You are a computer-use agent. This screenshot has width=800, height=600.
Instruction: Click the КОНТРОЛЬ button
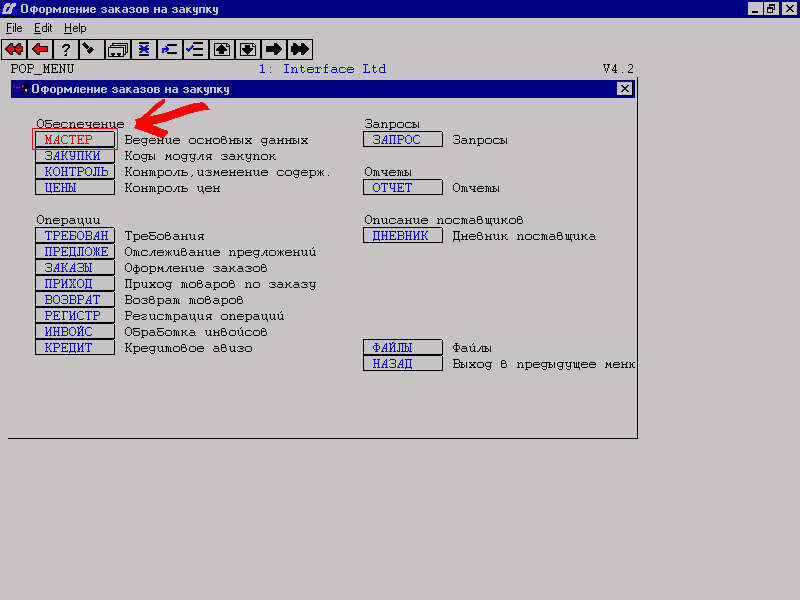75,171
